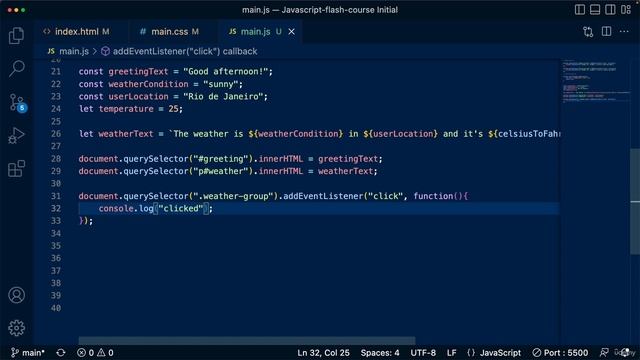The width and height of the screenshot is (640, 360).
Task: Split the editor to the right
Action: (607, 31)
